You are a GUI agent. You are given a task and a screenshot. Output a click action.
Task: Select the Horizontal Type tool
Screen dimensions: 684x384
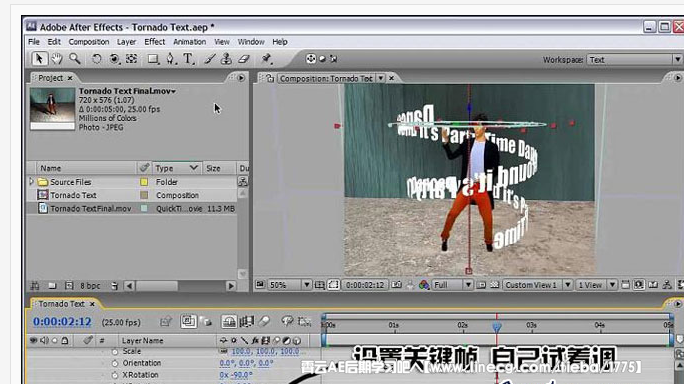click(188, 58)
